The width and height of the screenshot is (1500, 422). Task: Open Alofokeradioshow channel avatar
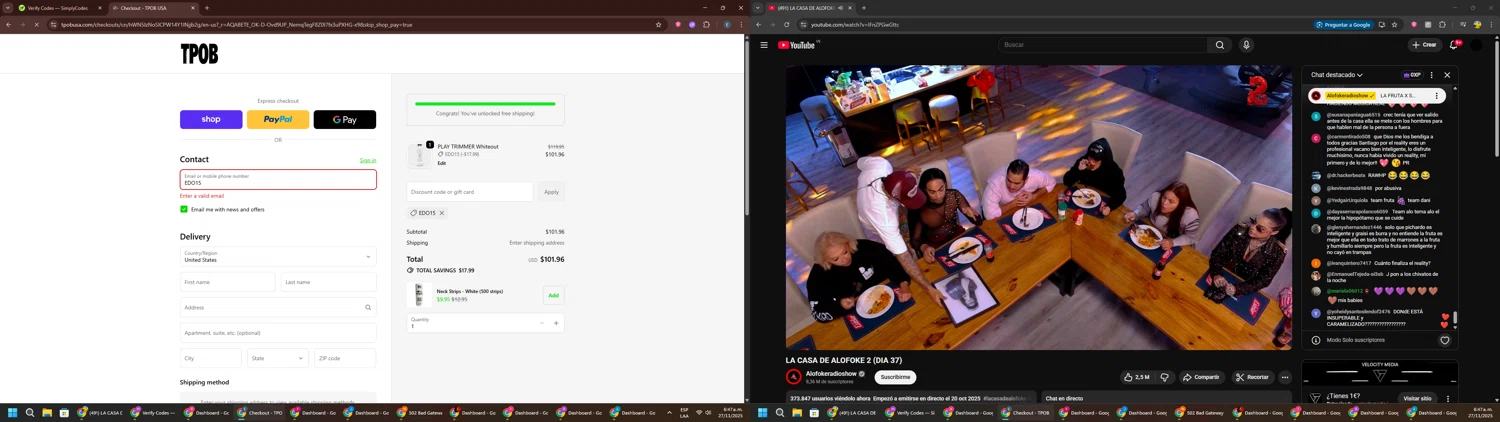click(x=793, y=377)
